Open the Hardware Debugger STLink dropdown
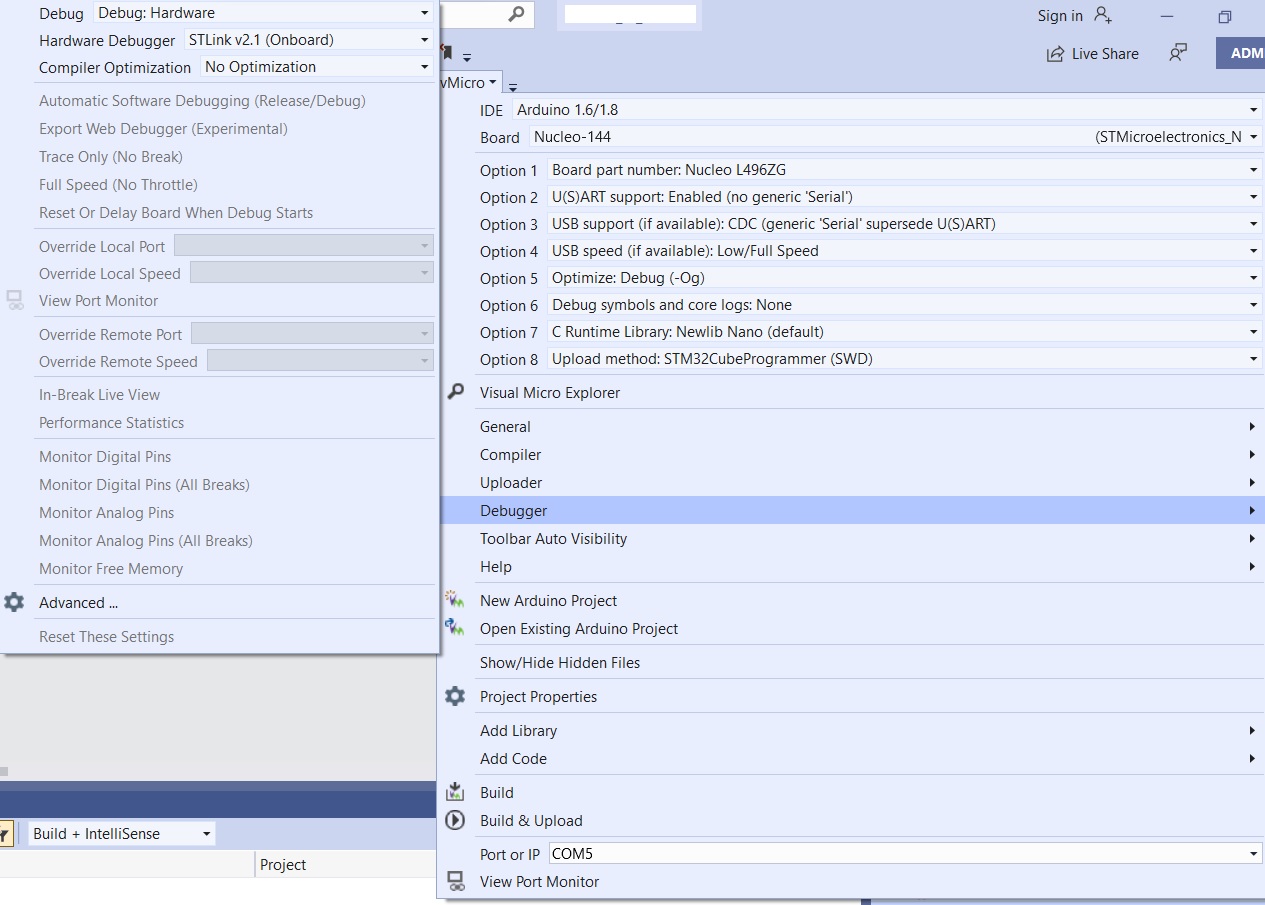The height and width of the screenshot is (905, 1265). click(309, 40)
